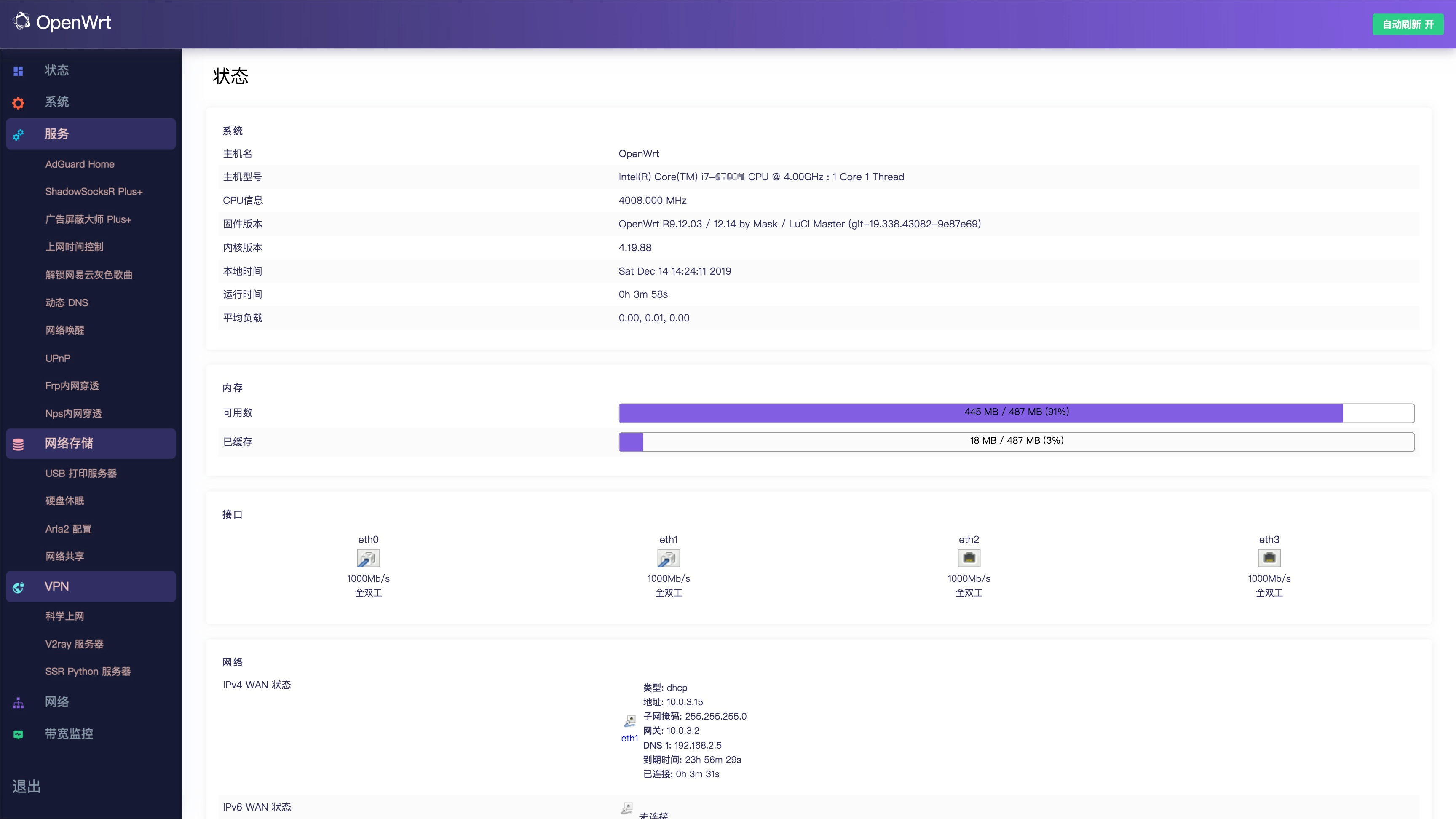This screenshot has height=819, width=1456.
Task: Select 广告屏蔽大师 Plus+ menu item
Action: 88,219
